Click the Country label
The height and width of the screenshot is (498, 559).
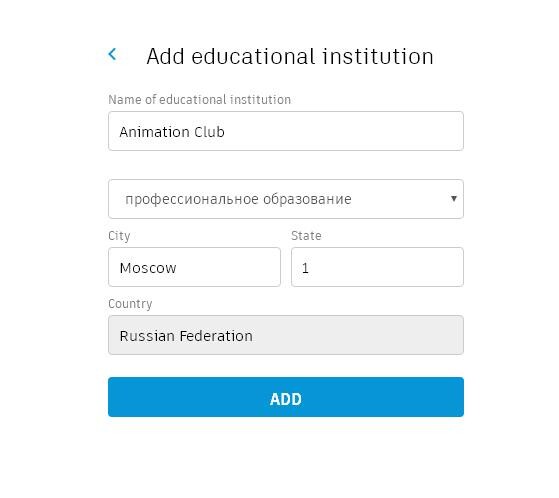point(130,304)
